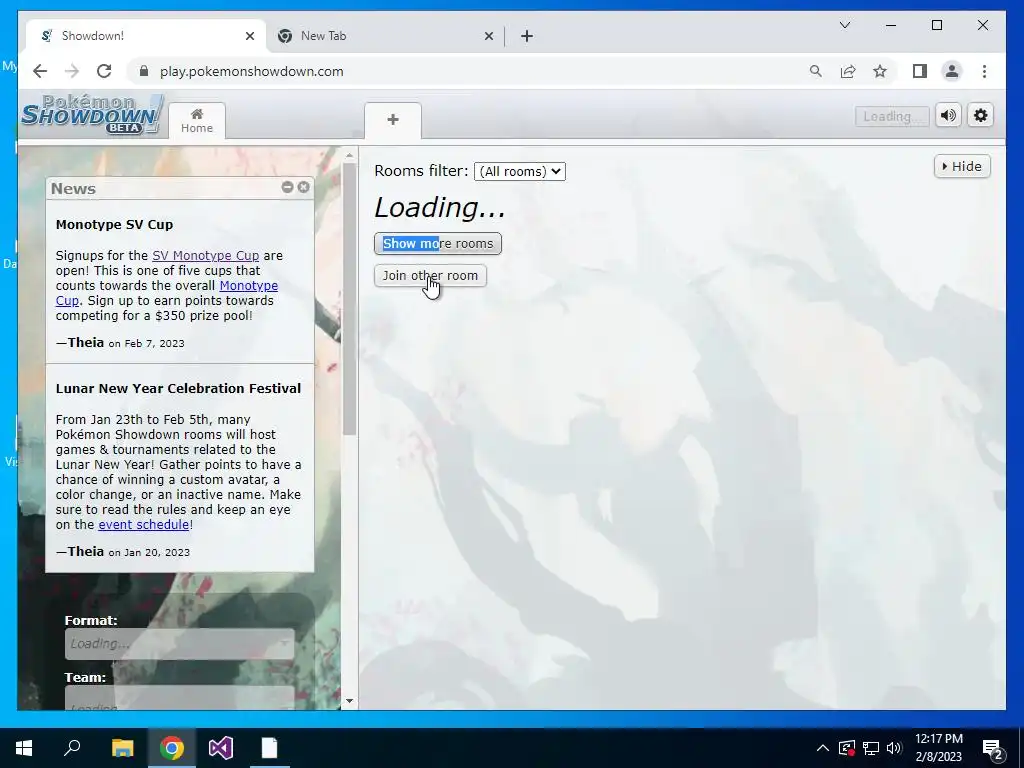Open system volume tray icon
This screenshot has width=1024, height=768.
[894, 748]
